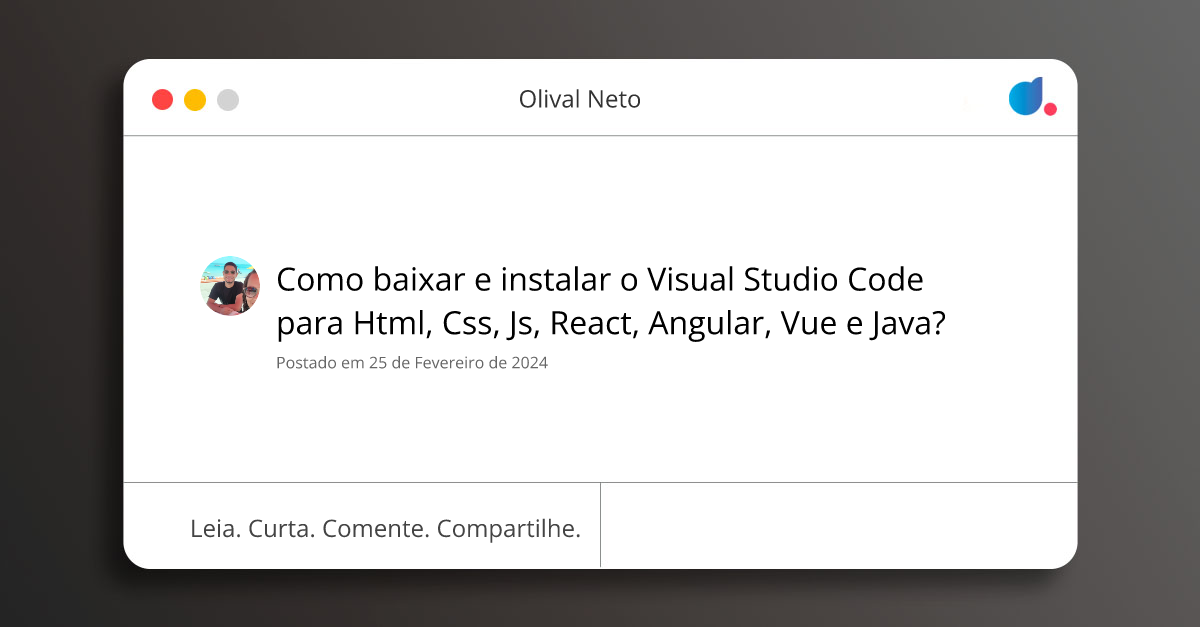Select the 'Olival Neto' title bar label
Viewport: 1200px width, 628px height.
pos(580,99)
